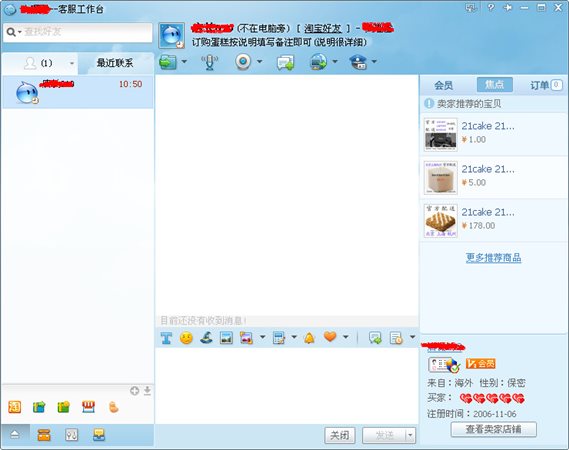Open the remote assistance dropdown arrow
Screen dimensions: 569x450
[x=335, y=62]
